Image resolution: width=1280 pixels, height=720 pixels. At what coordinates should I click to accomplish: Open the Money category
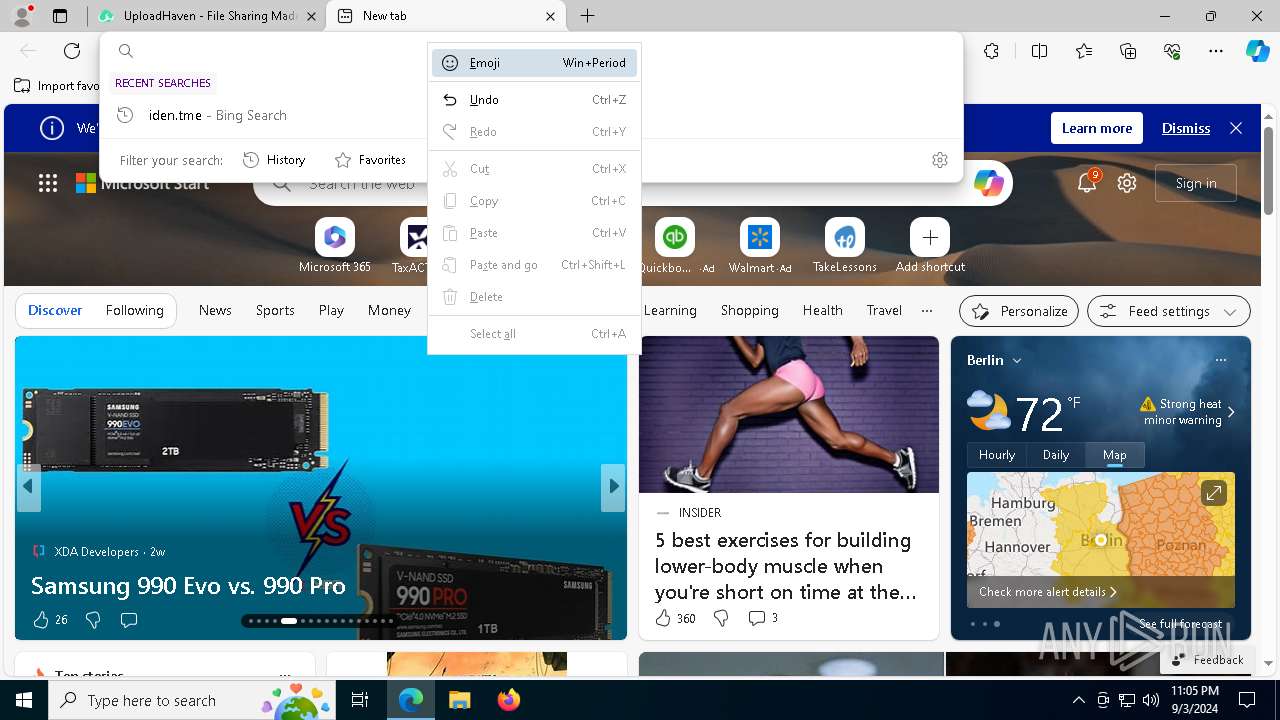tap(389, 311)
